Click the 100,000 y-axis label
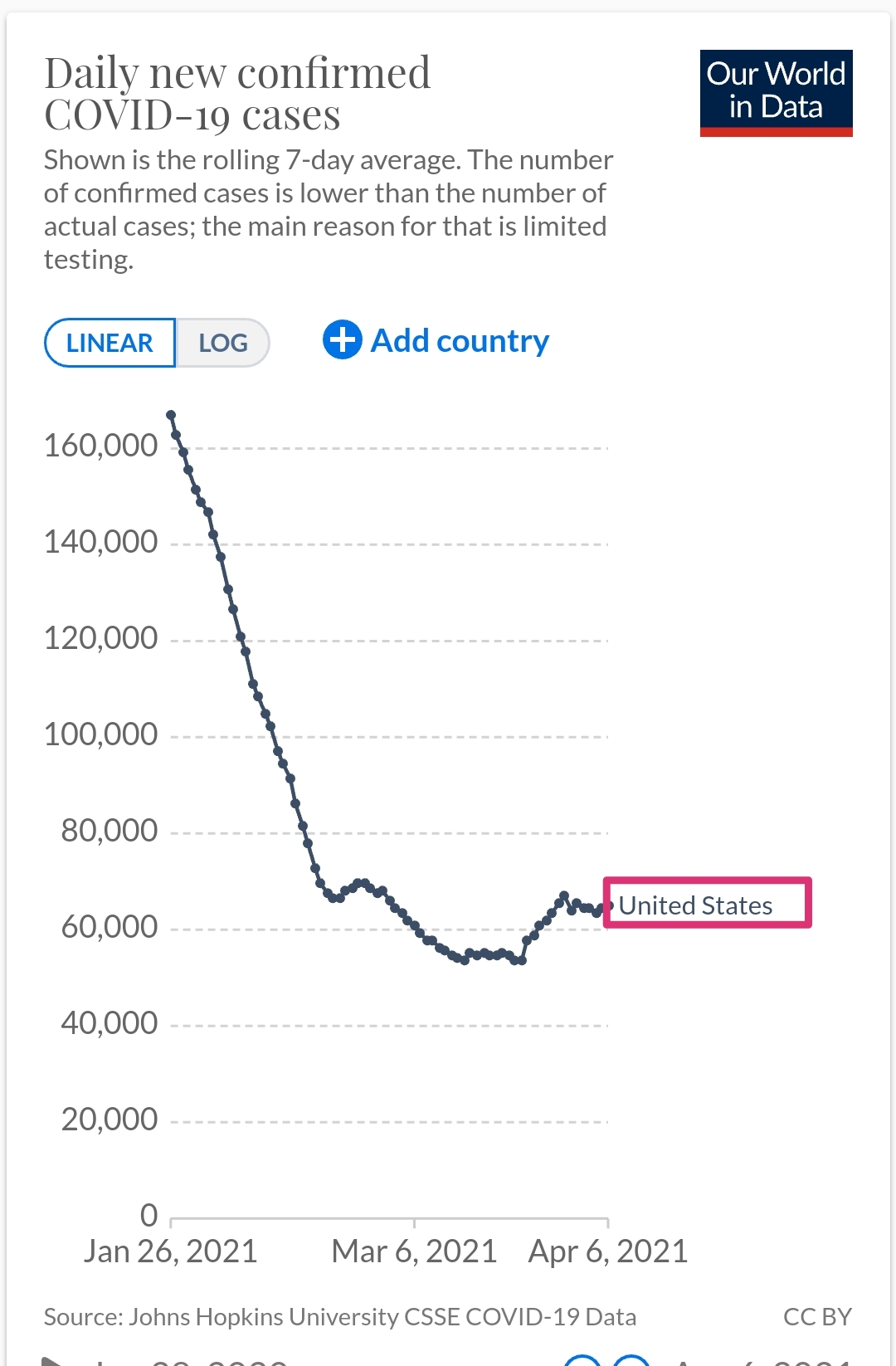 (x=100, y=734)
